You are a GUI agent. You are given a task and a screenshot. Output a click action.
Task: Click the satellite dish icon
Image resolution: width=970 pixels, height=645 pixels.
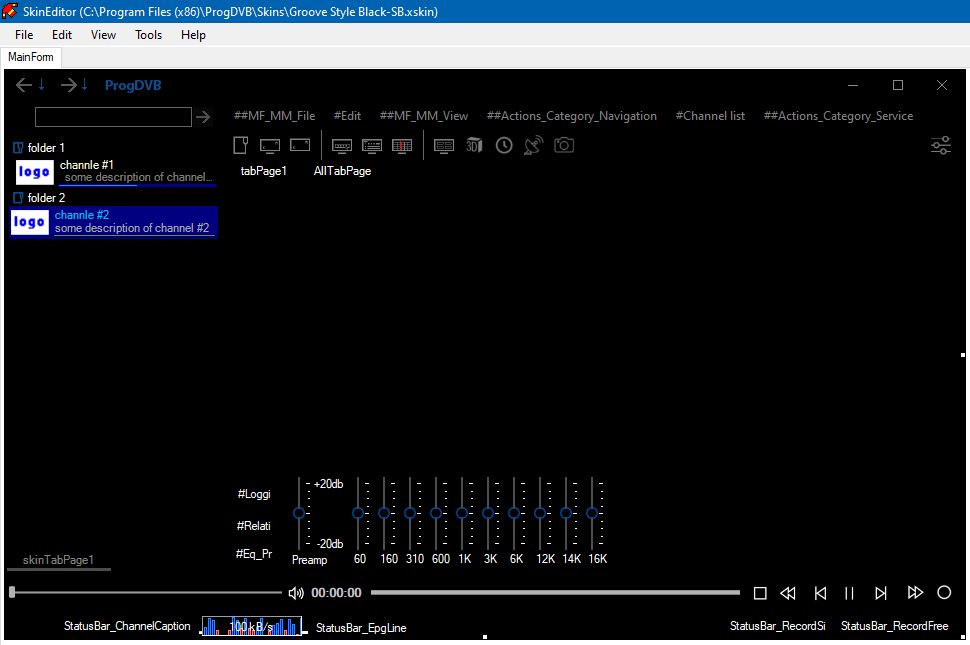click(533, 146)
